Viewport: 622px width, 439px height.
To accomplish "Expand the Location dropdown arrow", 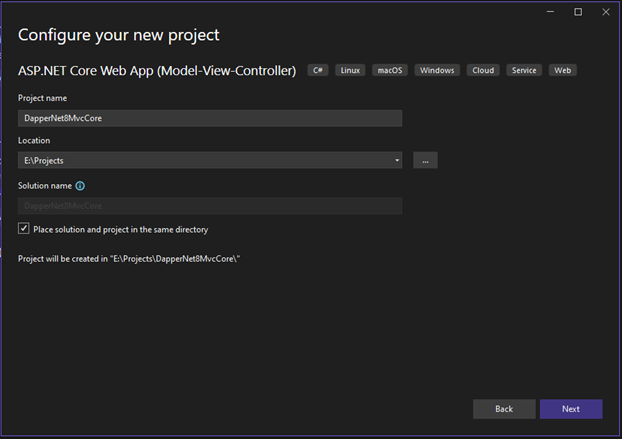I will tap(397, 160).
